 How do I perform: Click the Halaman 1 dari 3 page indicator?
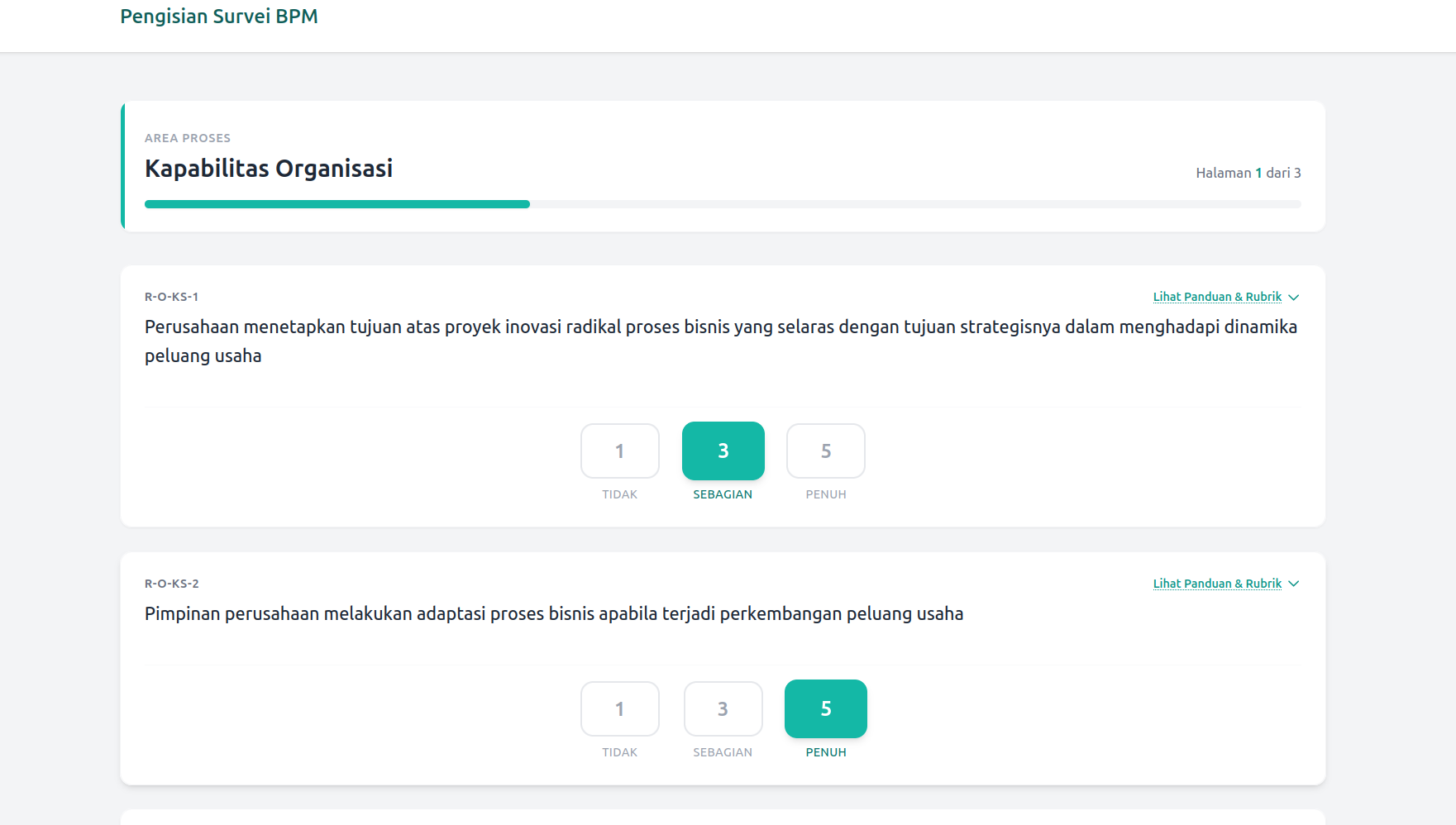[1248, 173]
